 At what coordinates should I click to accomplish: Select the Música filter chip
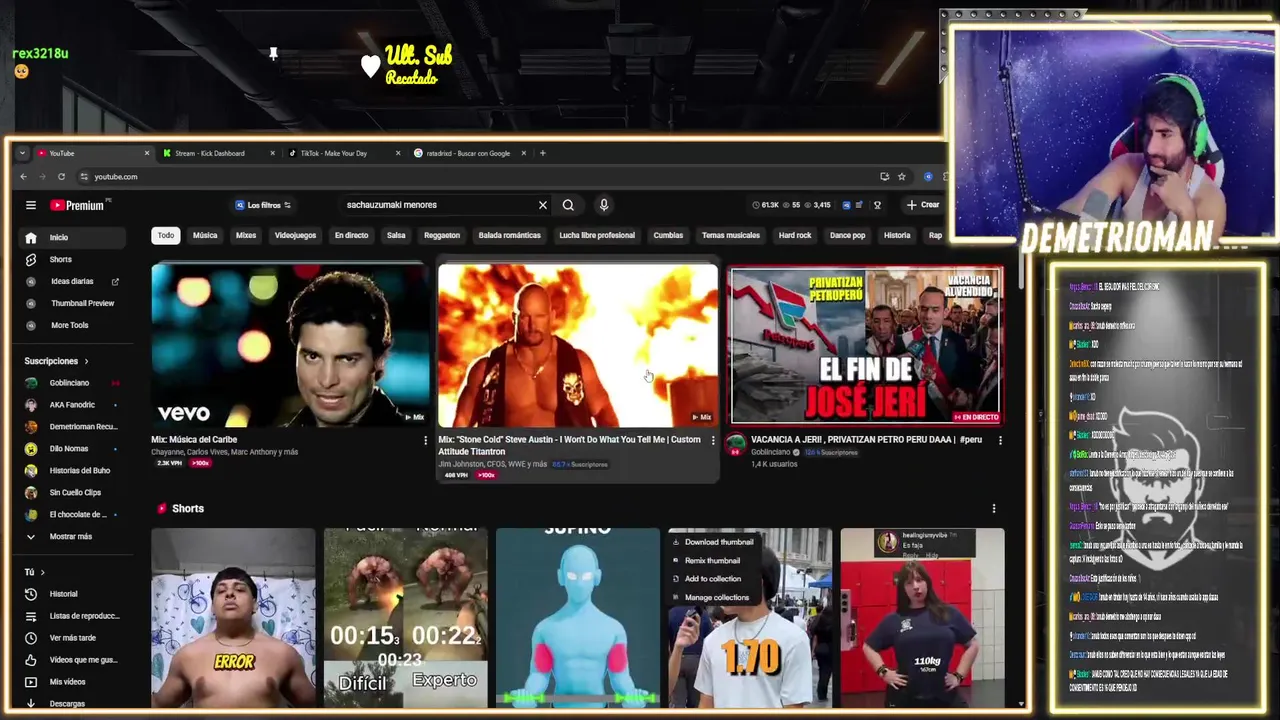205,235
